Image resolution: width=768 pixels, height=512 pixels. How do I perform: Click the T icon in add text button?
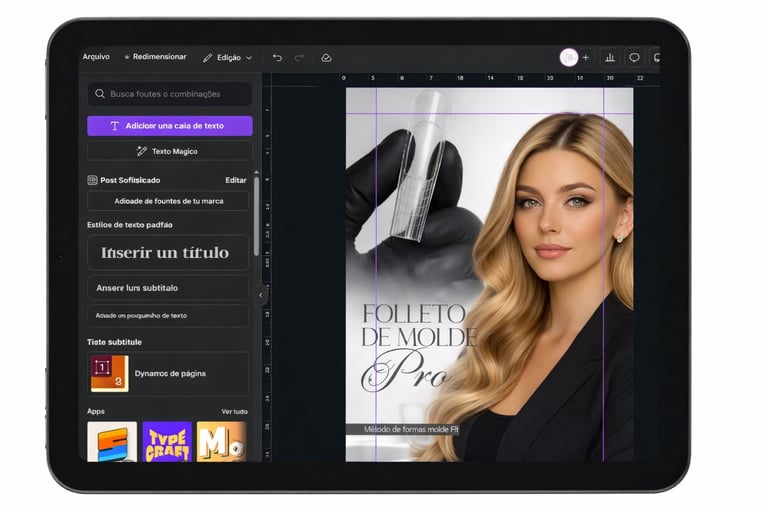[x=115, y=126]
